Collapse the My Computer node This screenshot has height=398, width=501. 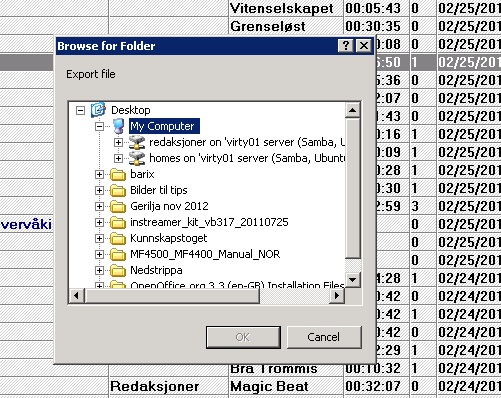(x=99, y=126)
